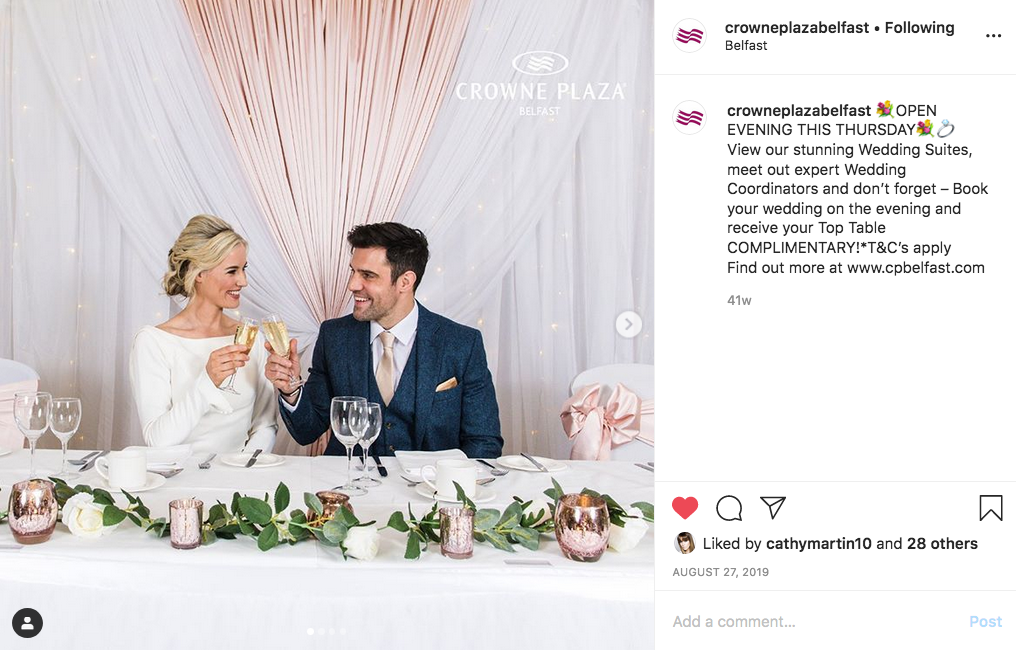The image size is (1016, 650).
Task: Show the 28 others who liked
Action: point(942,544)
